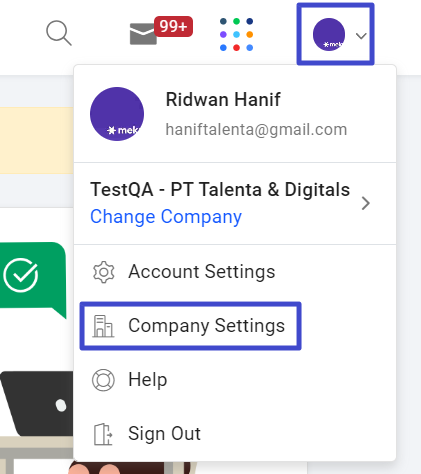Click the door icon beside Sign Out
The image size is (421, 474).
pos(103,434)
